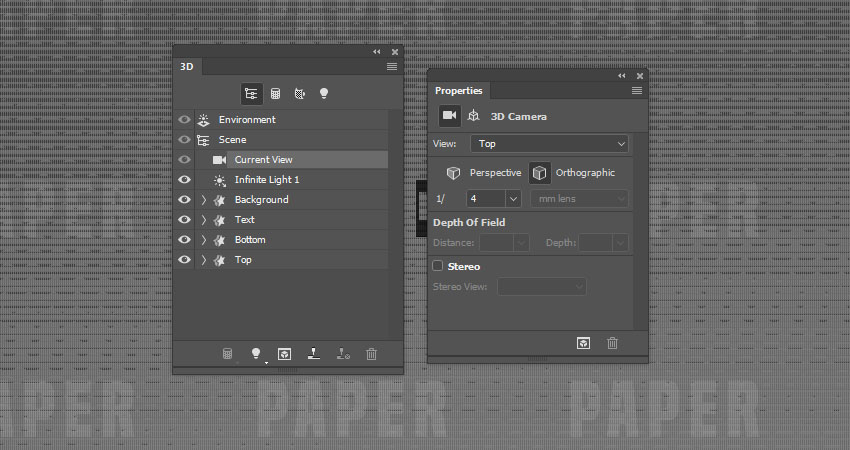The image size is (850, 450).
Task: Add new mesh at 3D panel bottom
Action: (228, 353)
